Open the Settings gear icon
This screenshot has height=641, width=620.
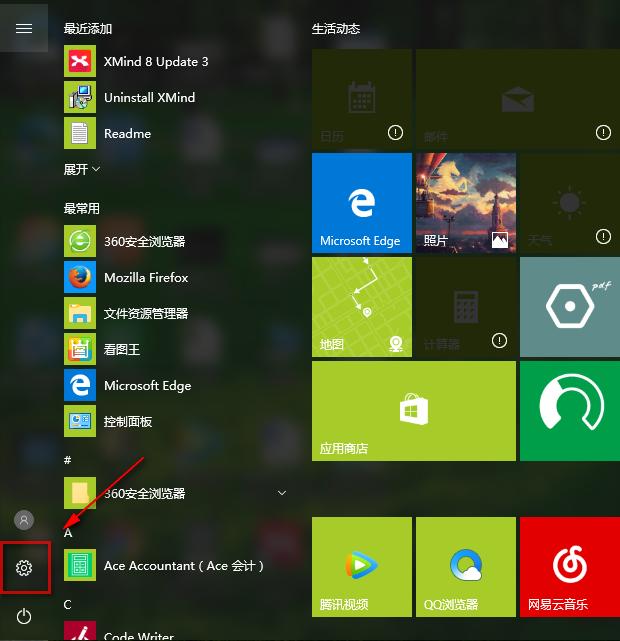25,568
